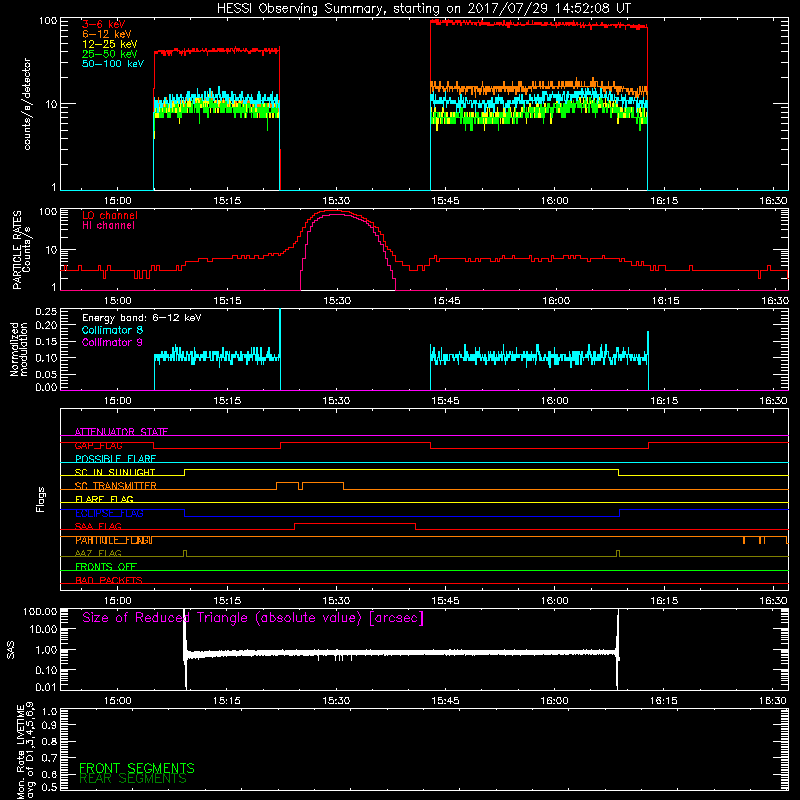Click the SAA_FLAG label
Image resolution: width=800 pixels, height=800 pixels.
[98, 527]
